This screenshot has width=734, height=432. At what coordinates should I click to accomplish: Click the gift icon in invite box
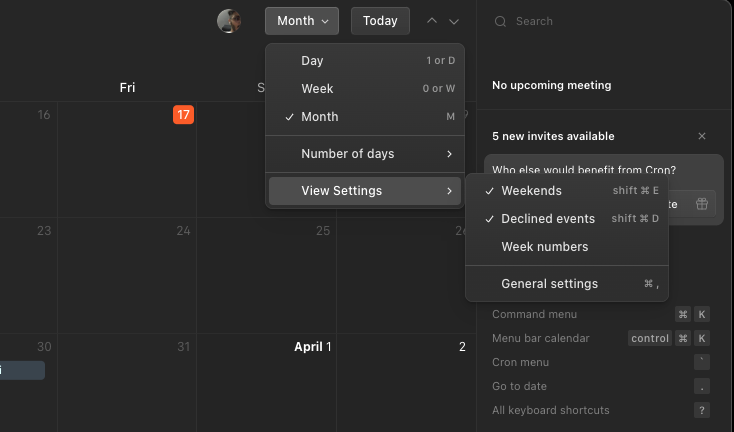point(702,204)
